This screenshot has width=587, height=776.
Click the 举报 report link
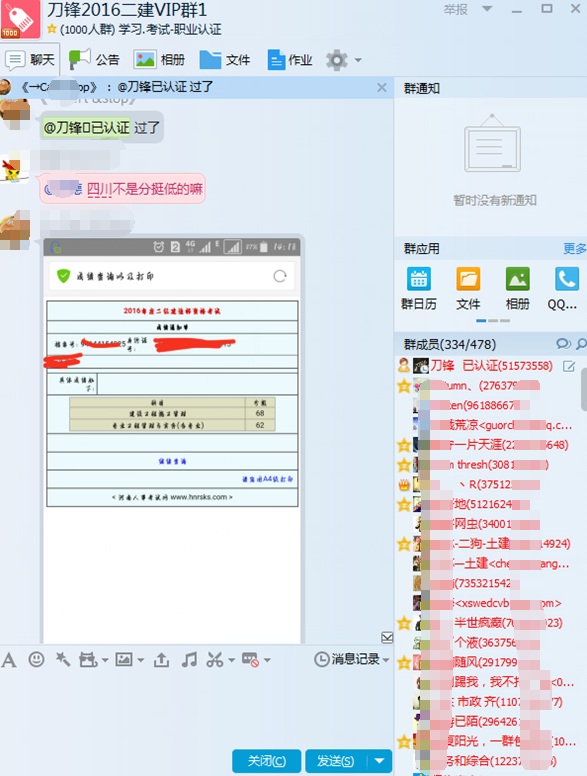tap(456, 9)
